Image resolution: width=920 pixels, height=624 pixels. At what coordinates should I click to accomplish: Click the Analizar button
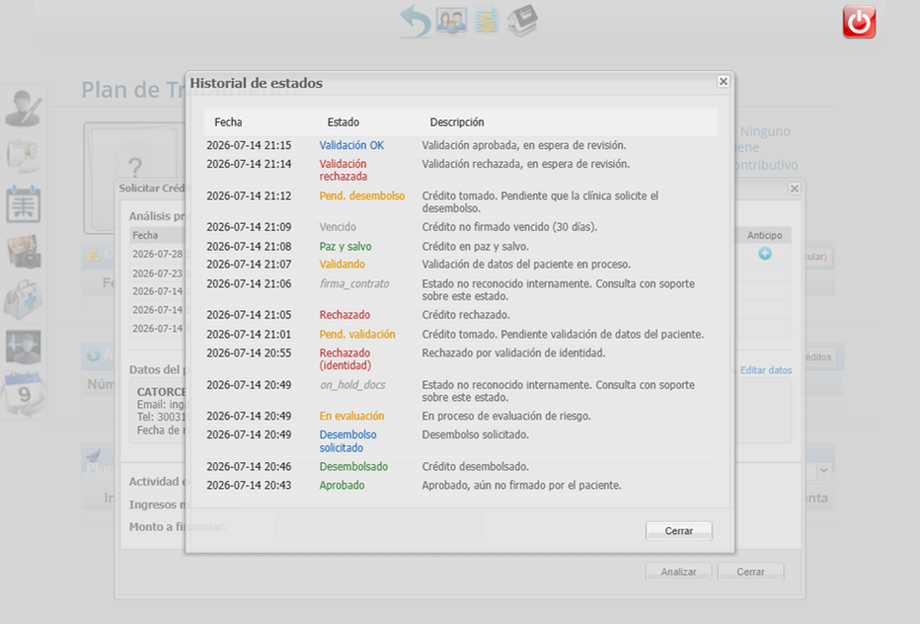679,572
